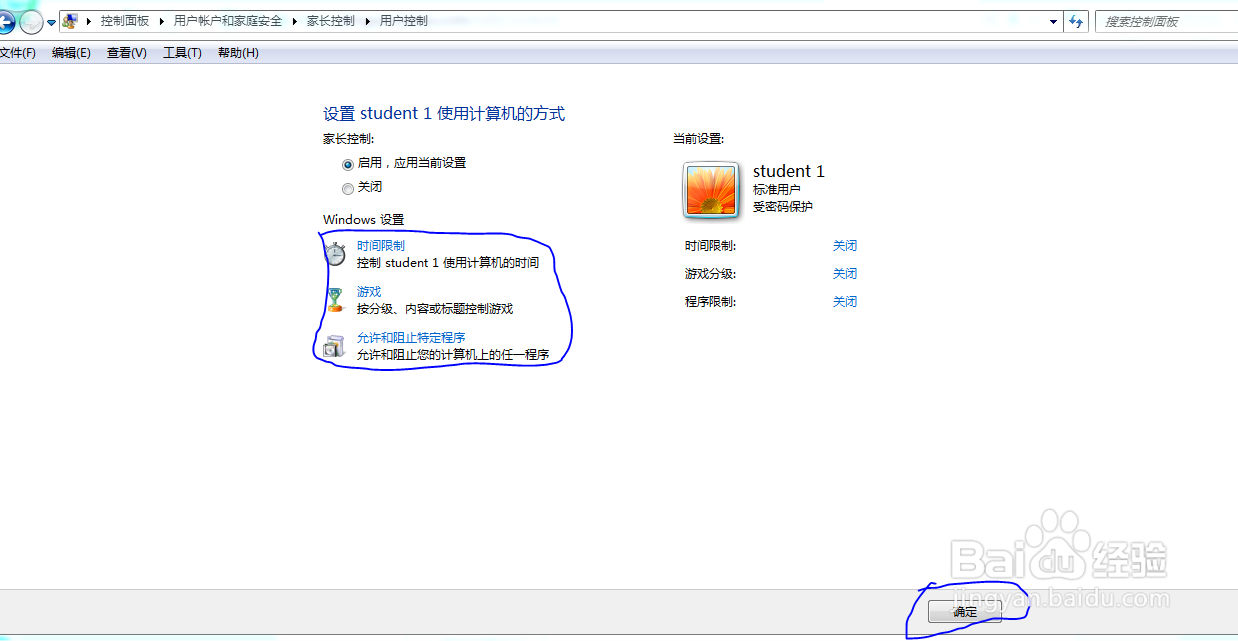1238x641 pixels.
Task: Select the 关闭 radio button under 家长控制
Action: pyautogui.click(x=348, y=187)
